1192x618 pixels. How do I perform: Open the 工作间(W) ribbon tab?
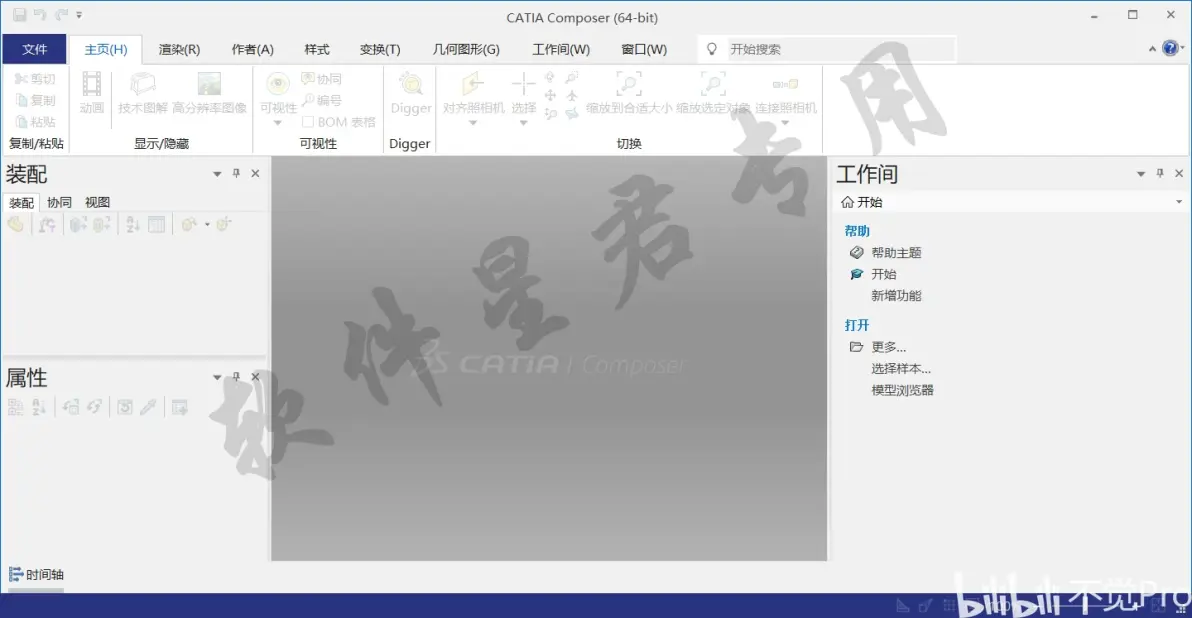tap(561, 49)
